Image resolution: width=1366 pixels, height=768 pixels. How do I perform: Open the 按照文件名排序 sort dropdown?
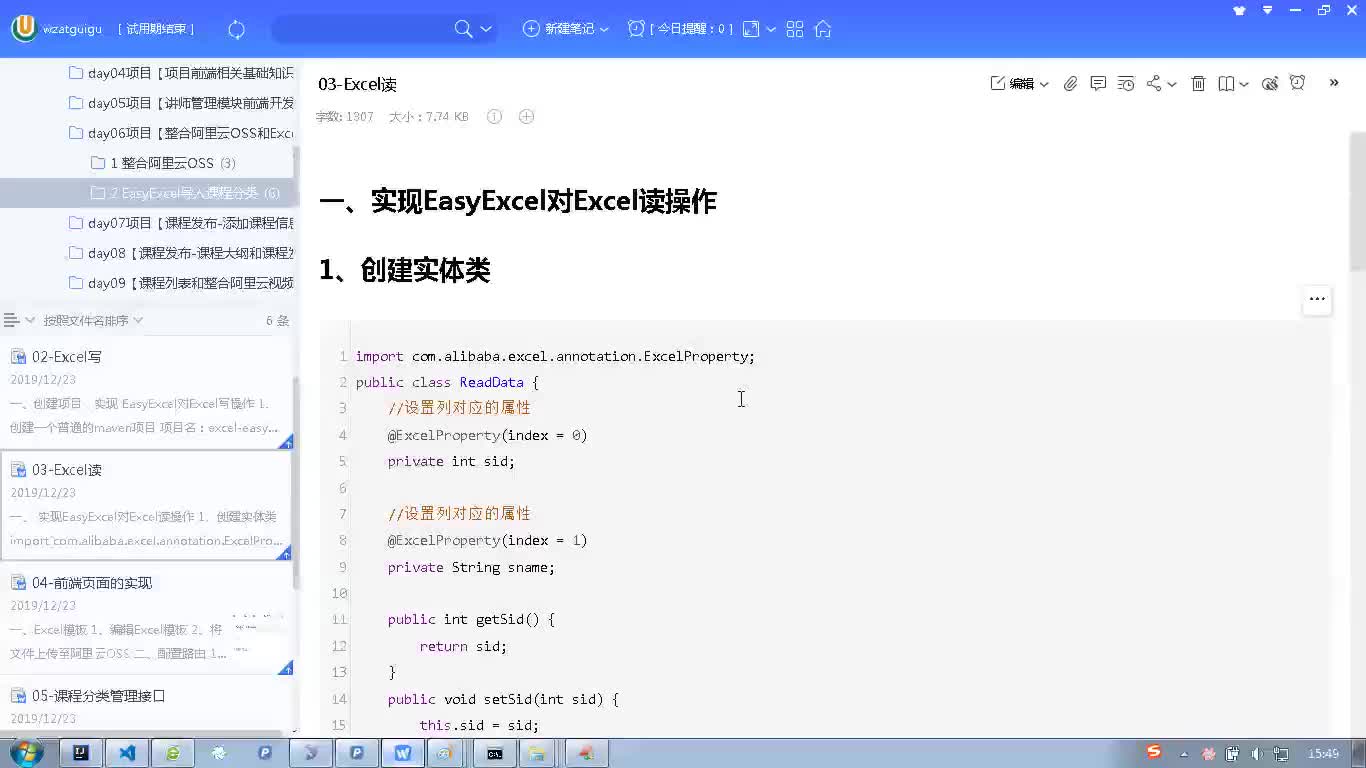(93, 320)
